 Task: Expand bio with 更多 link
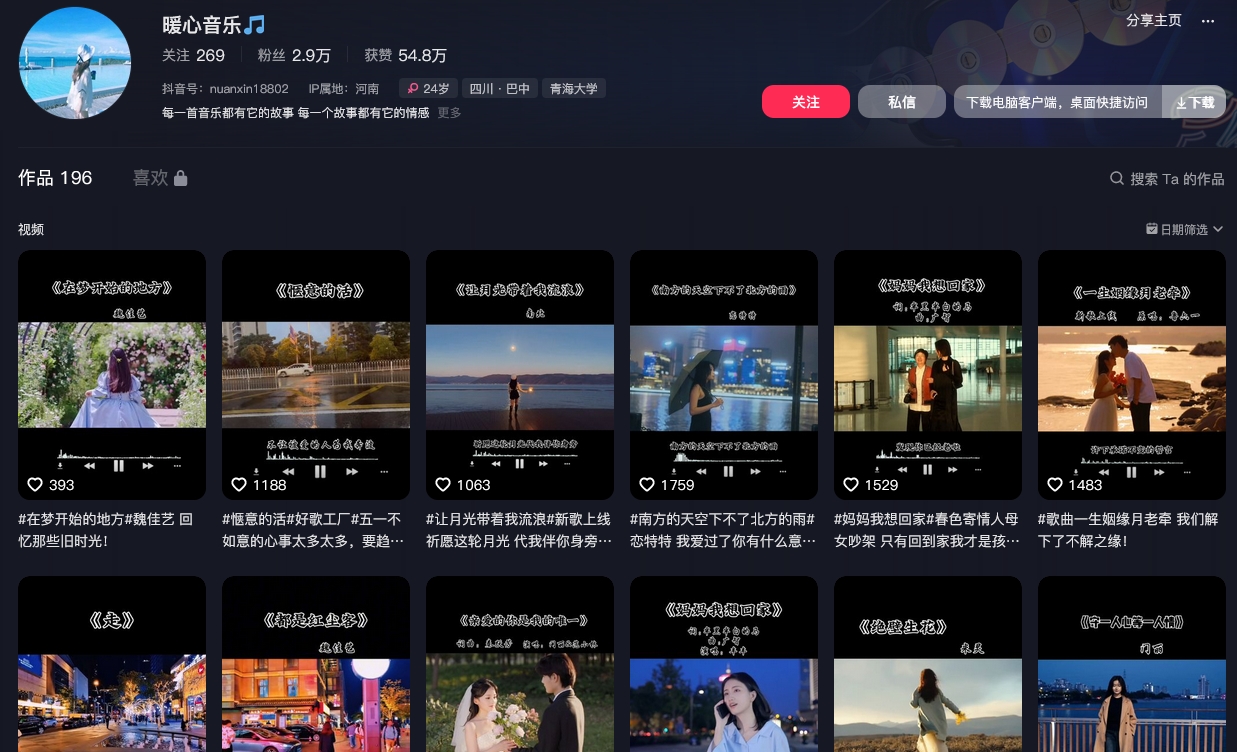coord(450,113)
